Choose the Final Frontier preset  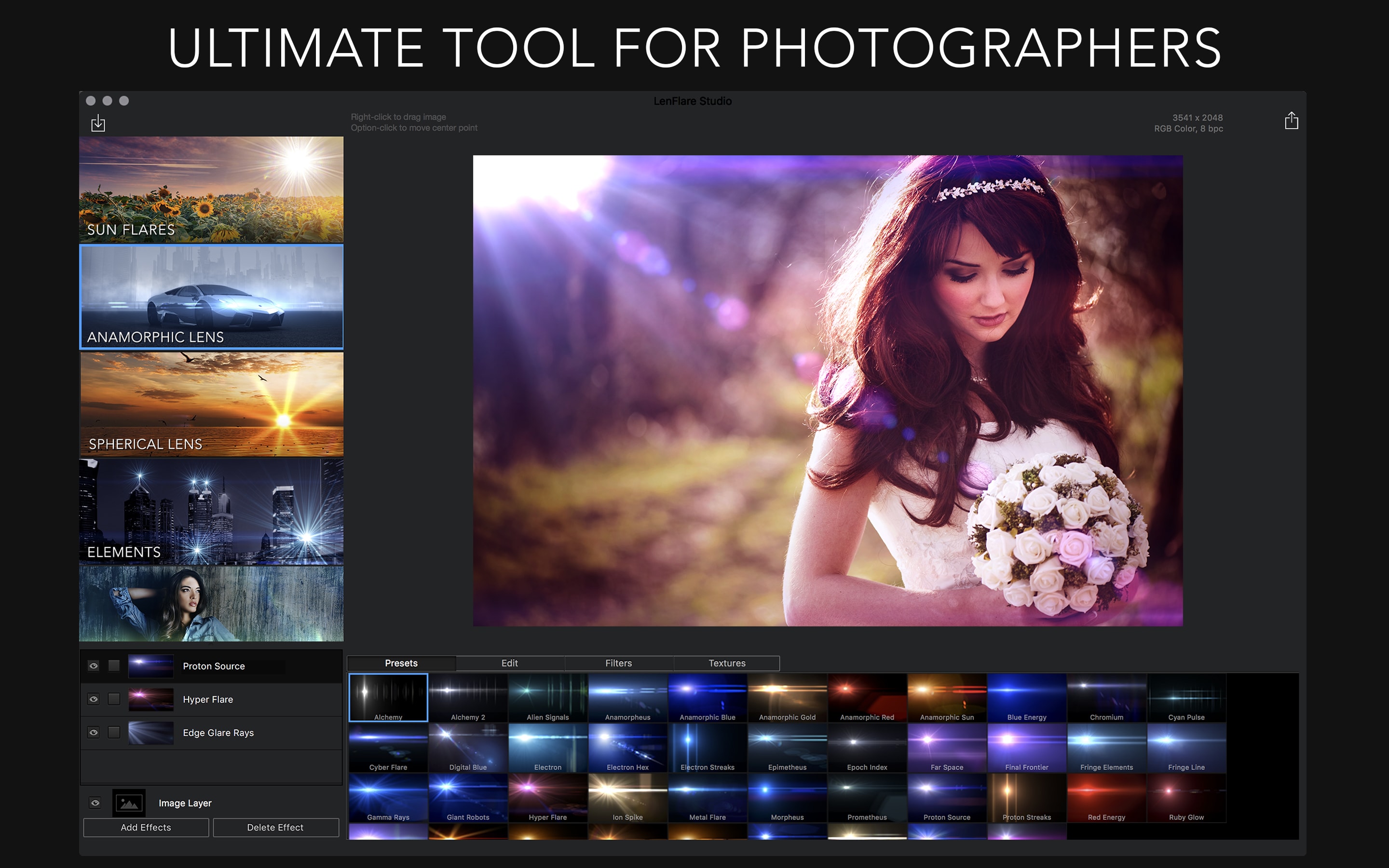click(1026, 747)
